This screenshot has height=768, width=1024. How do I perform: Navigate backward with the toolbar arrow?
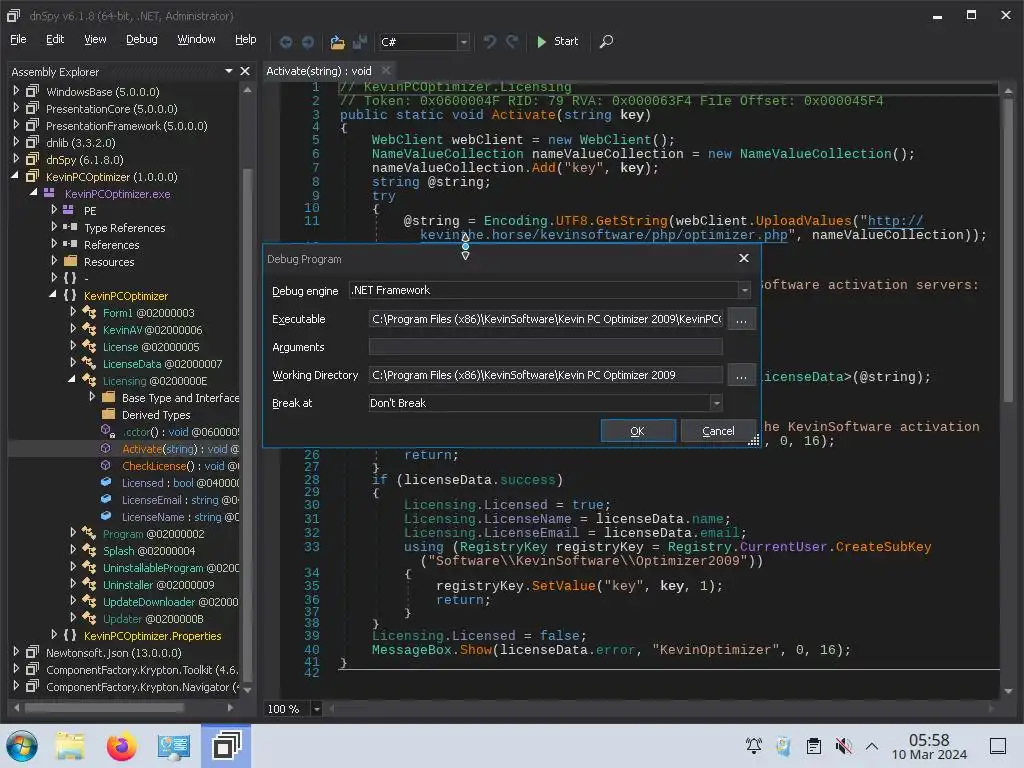(285, 42)
